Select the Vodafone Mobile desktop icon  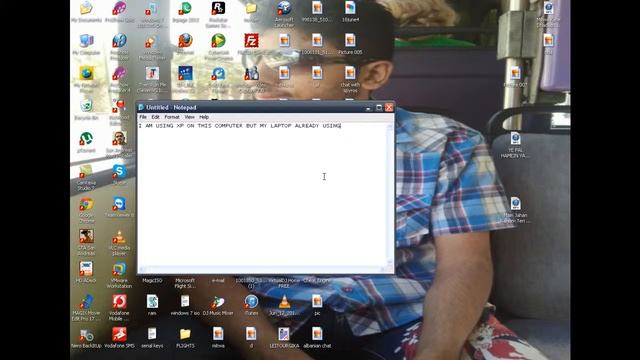tap(119, 308)
